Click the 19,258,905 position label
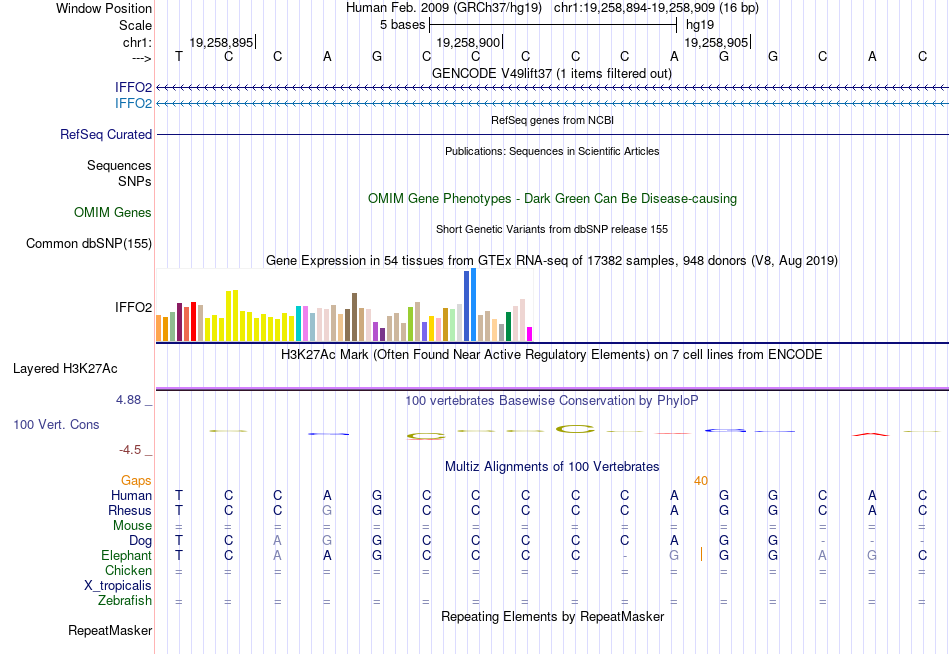 [716, 42]
